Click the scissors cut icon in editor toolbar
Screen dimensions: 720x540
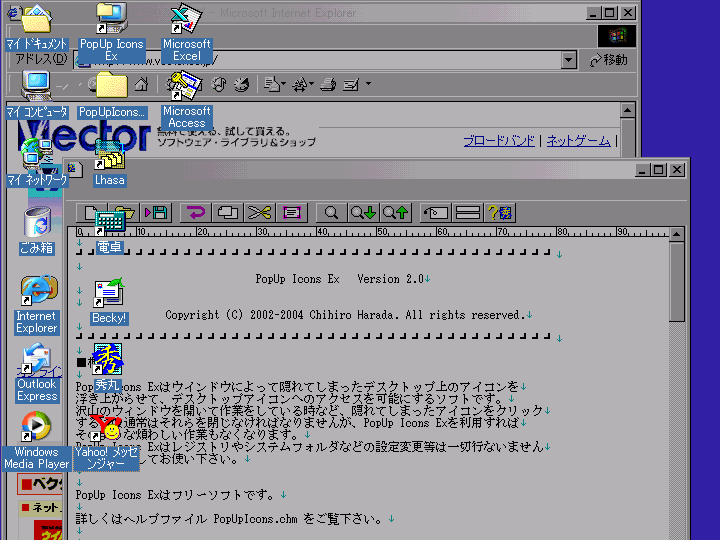coord(259,213)
